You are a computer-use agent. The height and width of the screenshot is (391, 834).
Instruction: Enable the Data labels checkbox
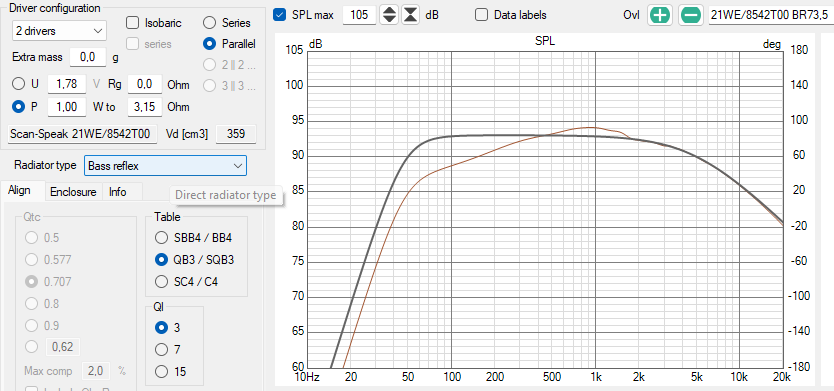(x=481, y=15)
